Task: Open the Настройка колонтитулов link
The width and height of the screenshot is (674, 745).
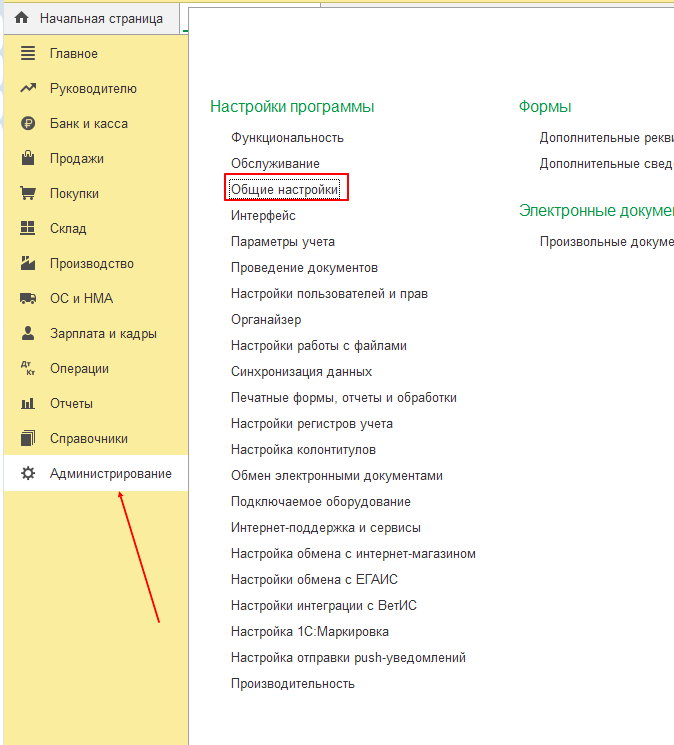Action: coord(303,450)
